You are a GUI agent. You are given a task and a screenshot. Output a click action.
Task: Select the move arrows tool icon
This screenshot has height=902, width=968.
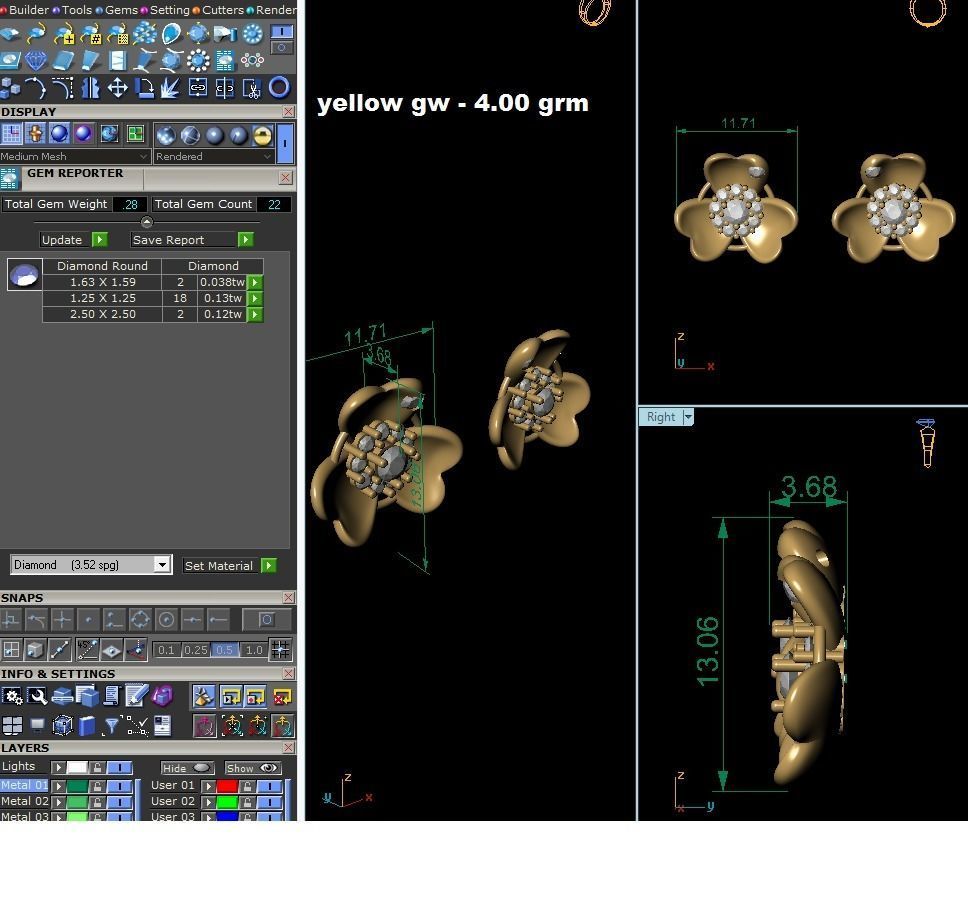pos(117,88)
